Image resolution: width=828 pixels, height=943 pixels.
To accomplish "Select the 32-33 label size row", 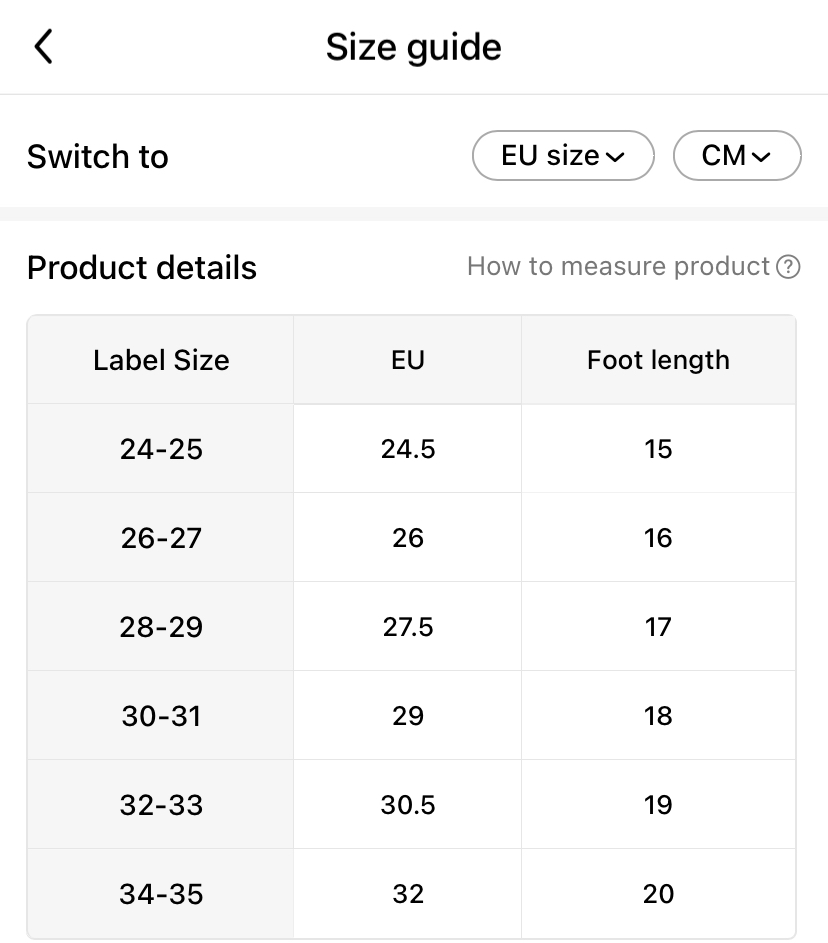I will click(161, 805).
